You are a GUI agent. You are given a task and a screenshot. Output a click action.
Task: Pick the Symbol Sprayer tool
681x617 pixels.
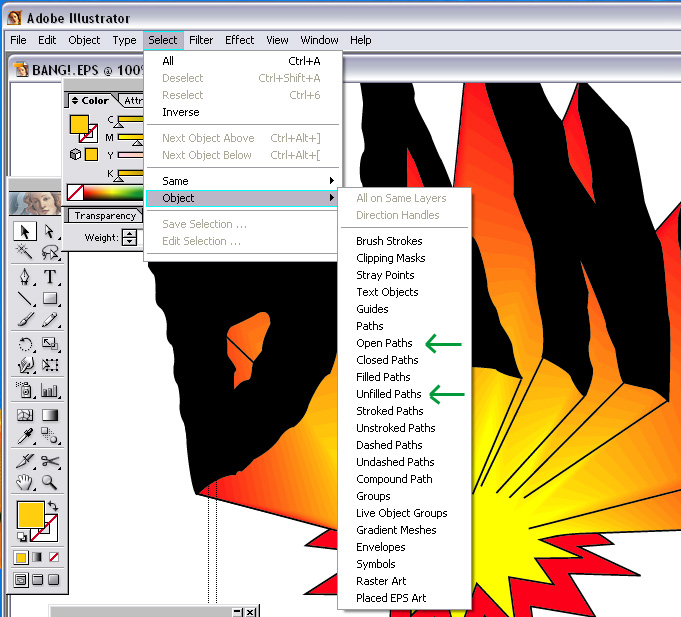[x=25, y=390]
